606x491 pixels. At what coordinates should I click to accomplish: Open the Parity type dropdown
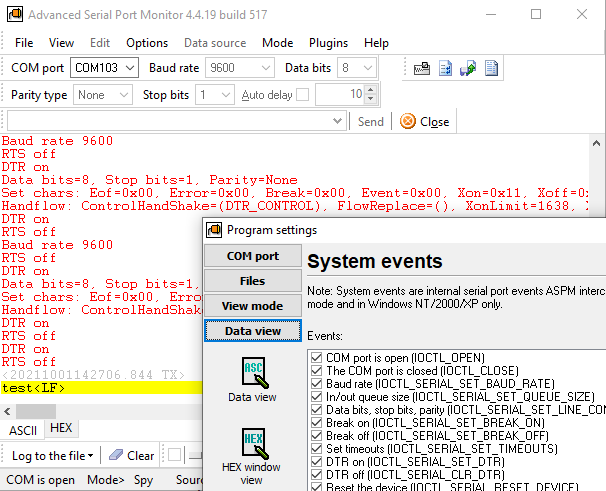click(x=124, y=95)
